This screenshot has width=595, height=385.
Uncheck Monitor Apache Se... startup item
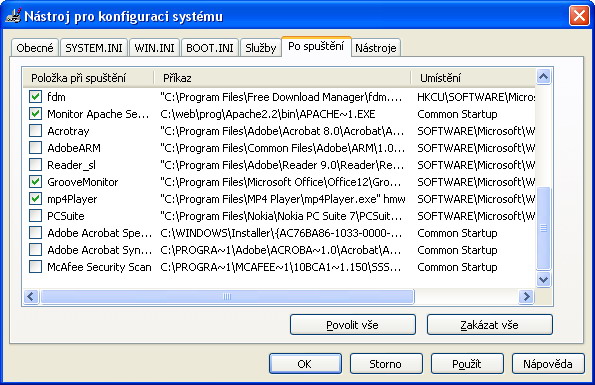(x=35, y=114)
